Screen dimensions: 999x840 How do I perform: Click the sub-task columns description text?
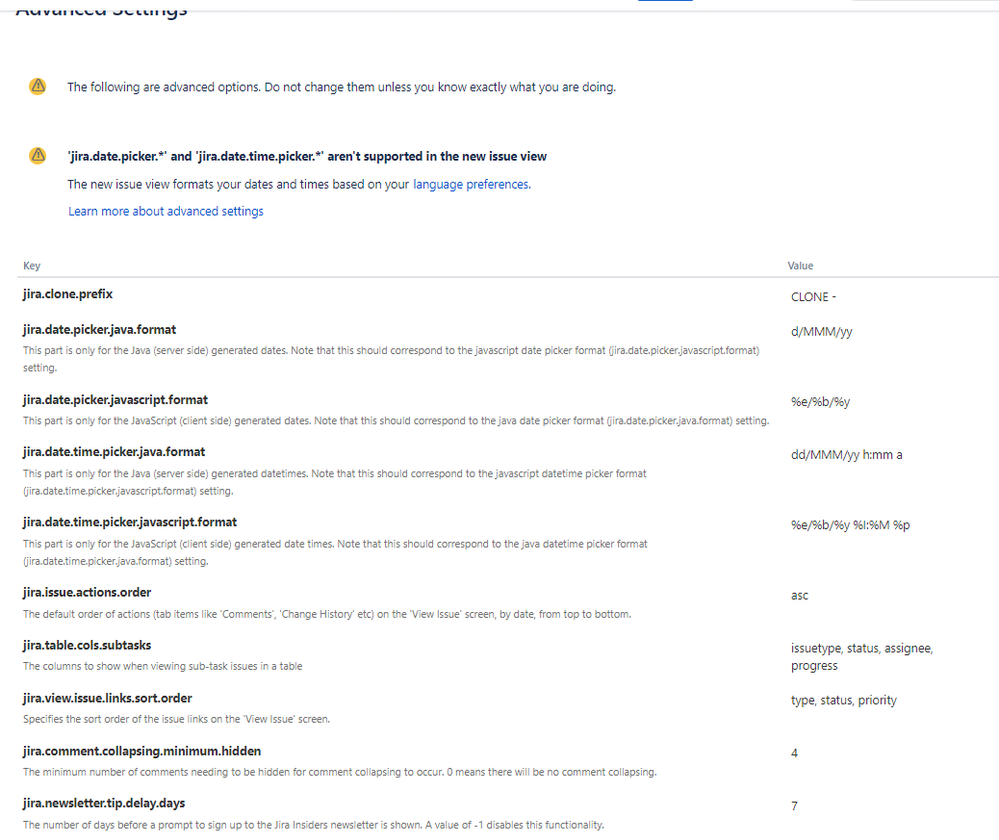pyautogui.click(x=162, y=666)
